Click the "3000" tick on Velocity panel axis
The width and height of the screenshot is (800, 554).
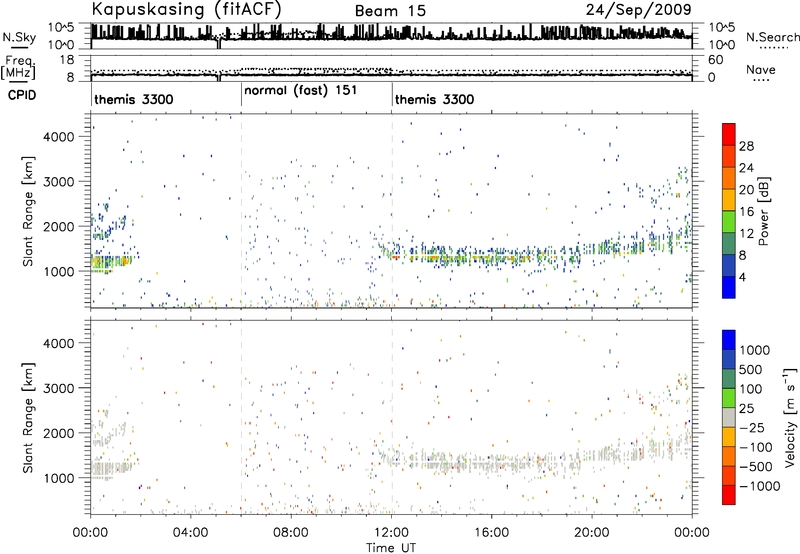pos(59,388)
